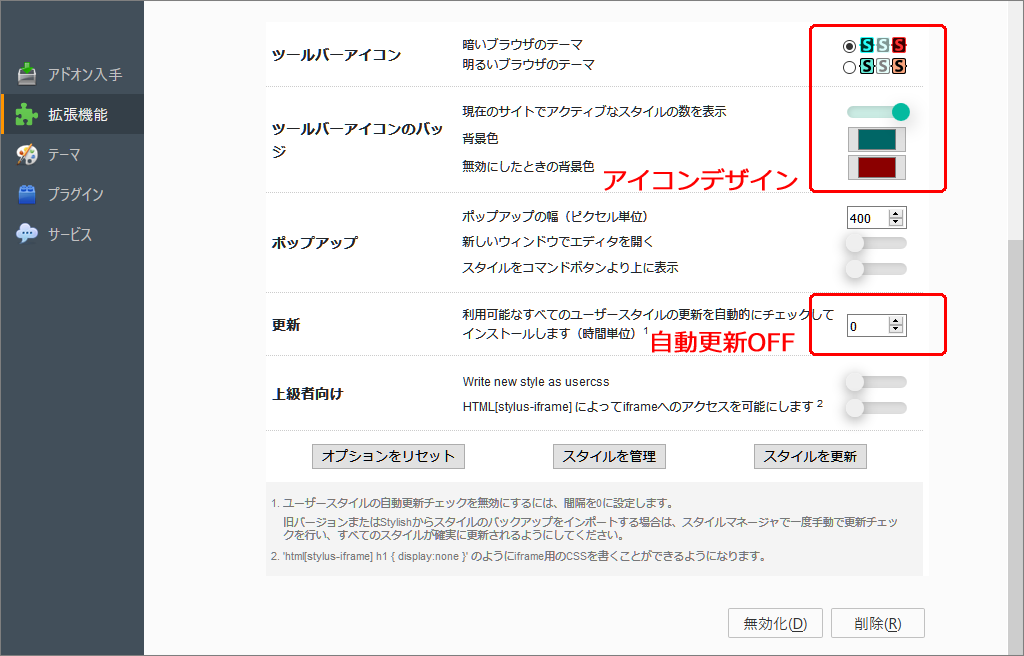Image resolution: width=1024 pixels, height=656 pixels.
Task: Select the light browser theme icon radio
Action: pyautogui.click(x=849, y=67)
